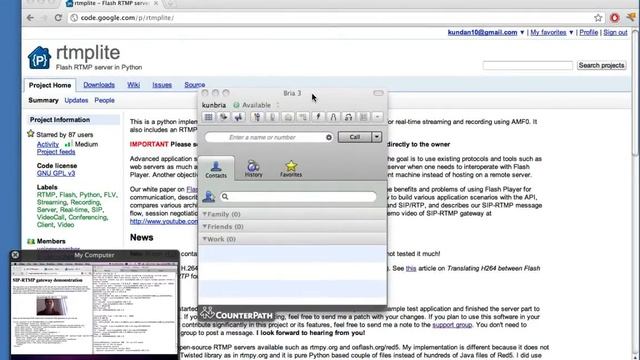The width and height of the screenshot is (640, 360).
Task: Click the My Computer screen thumbnail
Action: pos(94,307)
